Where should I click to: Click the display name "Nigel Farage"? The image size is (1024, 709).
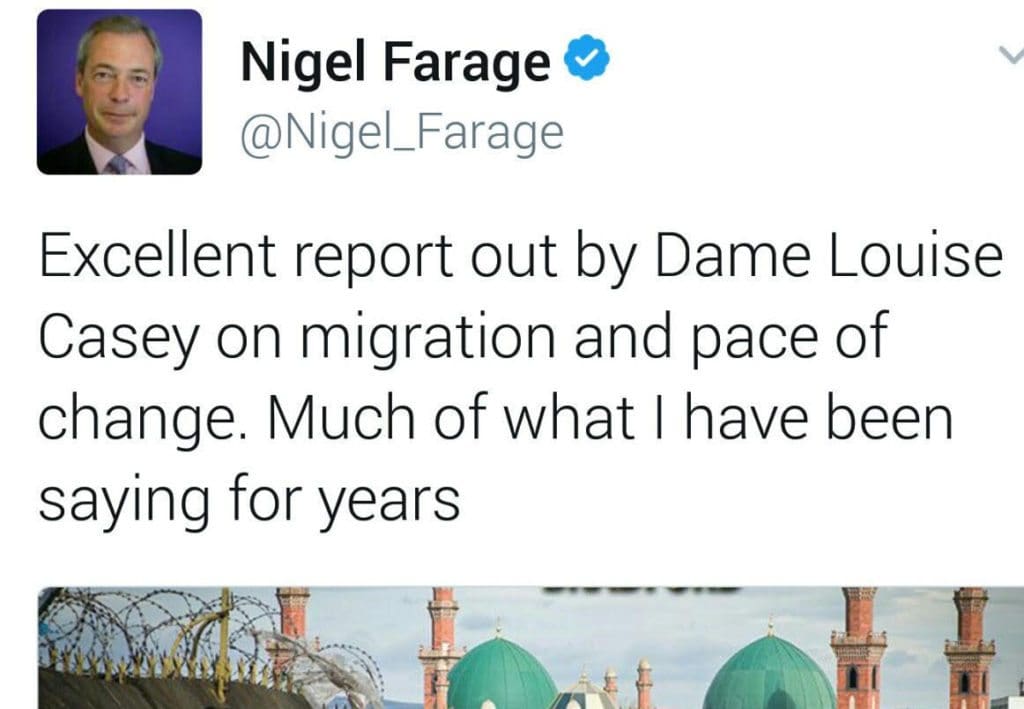coord(395,65)
